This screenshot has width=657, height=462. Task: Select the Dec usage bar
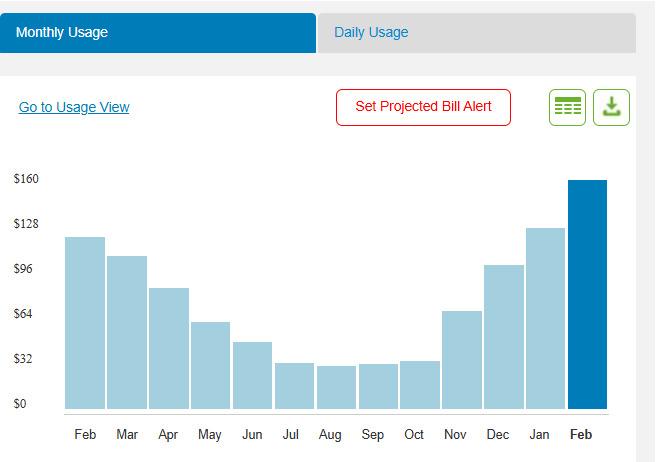click(504, 337)
